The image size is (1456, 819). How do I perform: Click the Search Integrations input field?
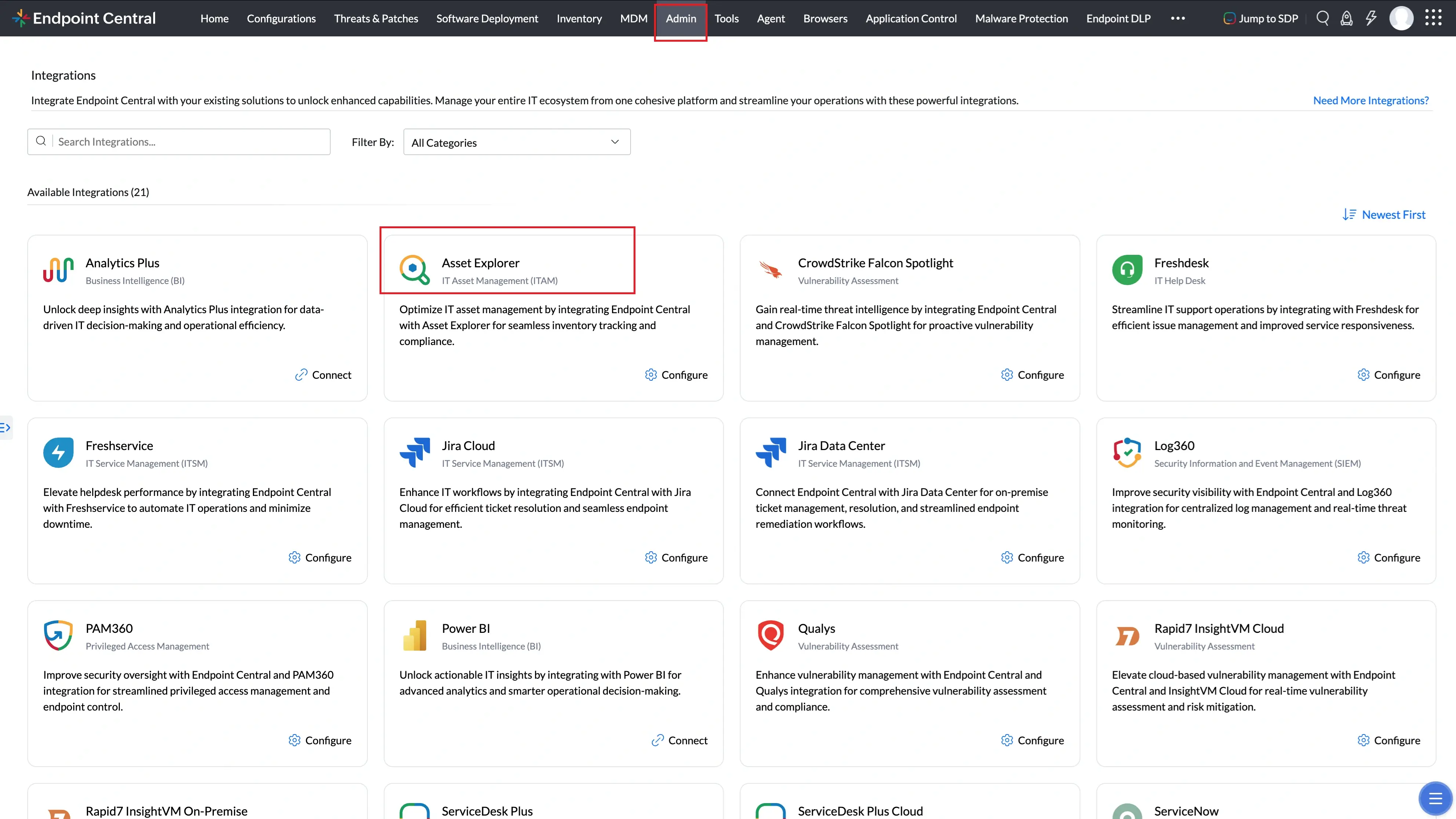[x=179, y=142]
